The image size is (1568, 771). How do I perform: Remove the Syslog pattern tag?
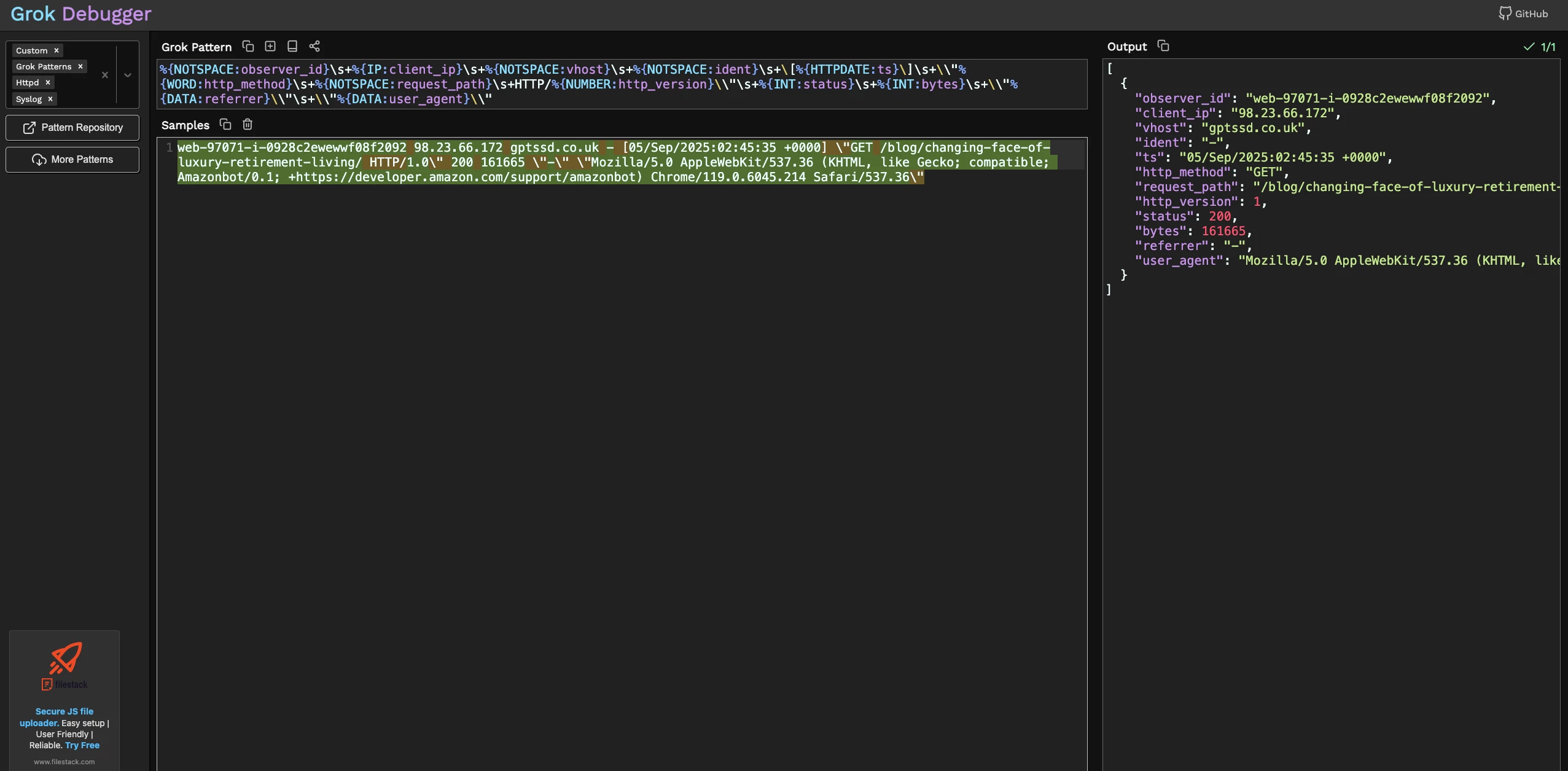tap(50, 99)
